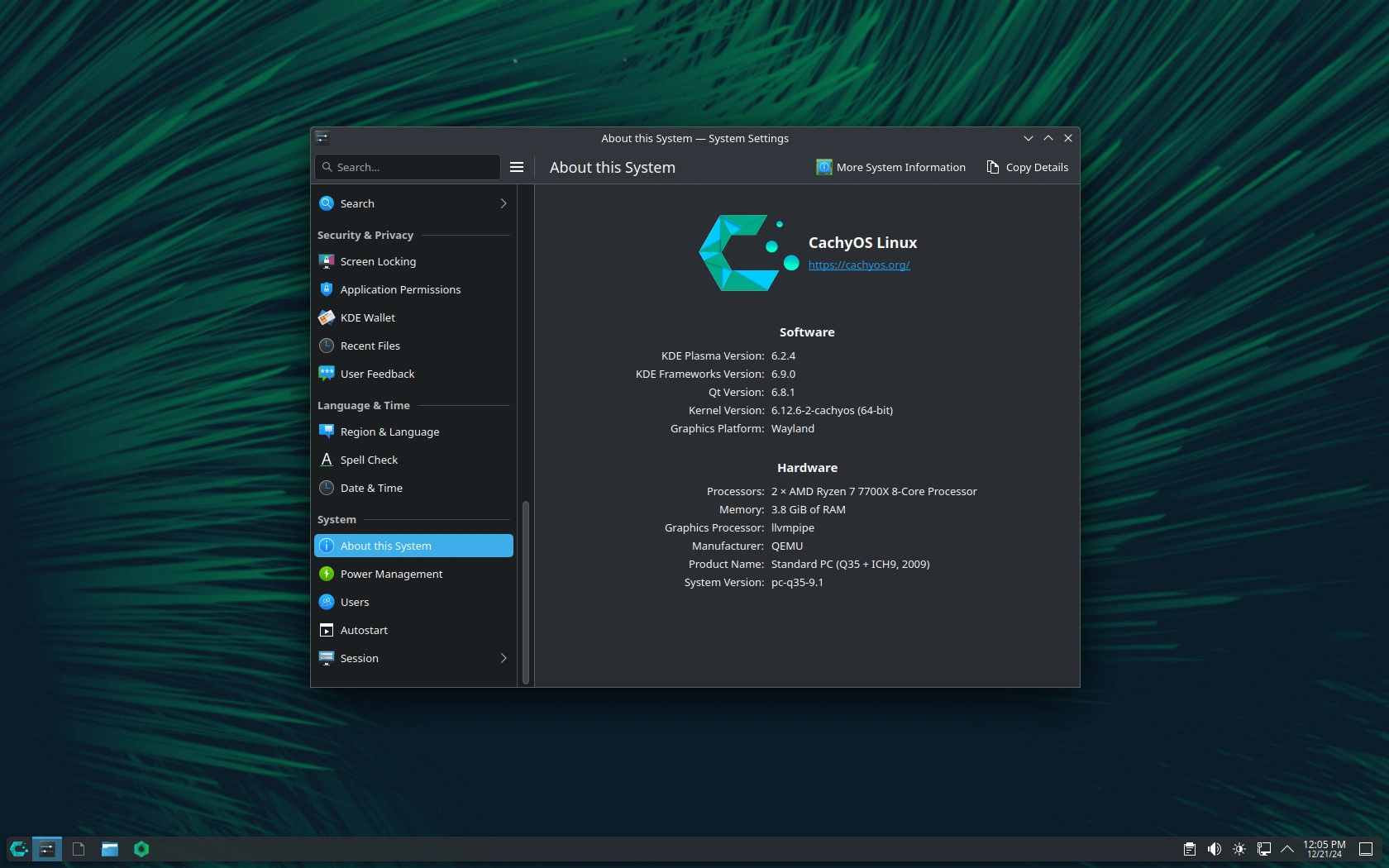
Task: Maximize the System Settings window
Action: [x=1048, y=138]
